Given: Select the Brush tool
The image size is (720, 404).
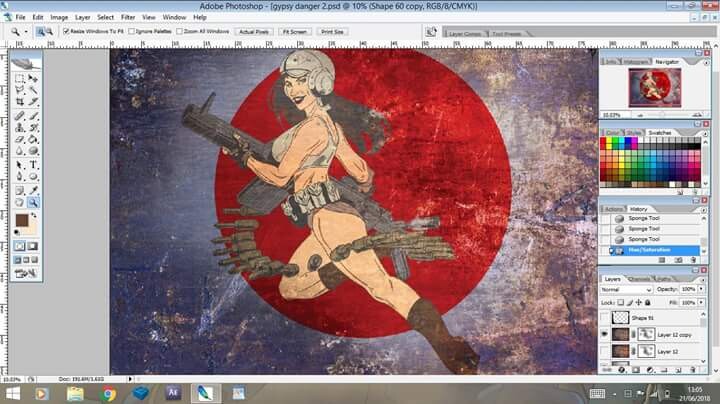Looking at the screenshot, I should pyautogui.click(x=33, y=116).
